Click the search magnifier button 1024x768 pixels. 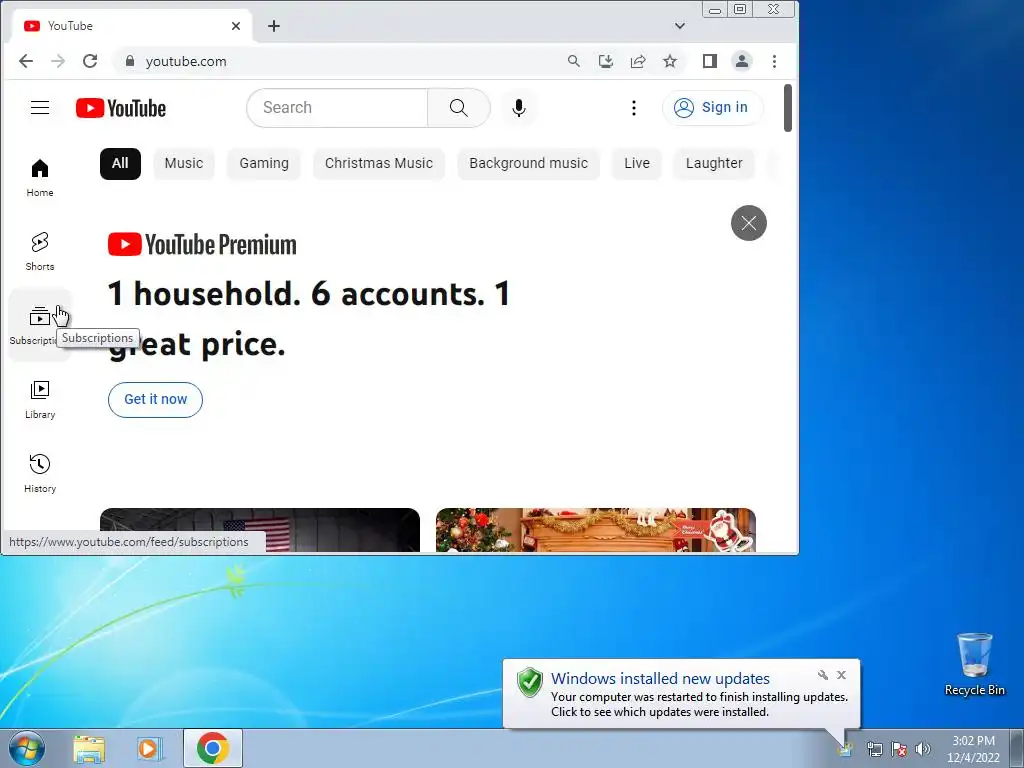[x=458, y=108]
